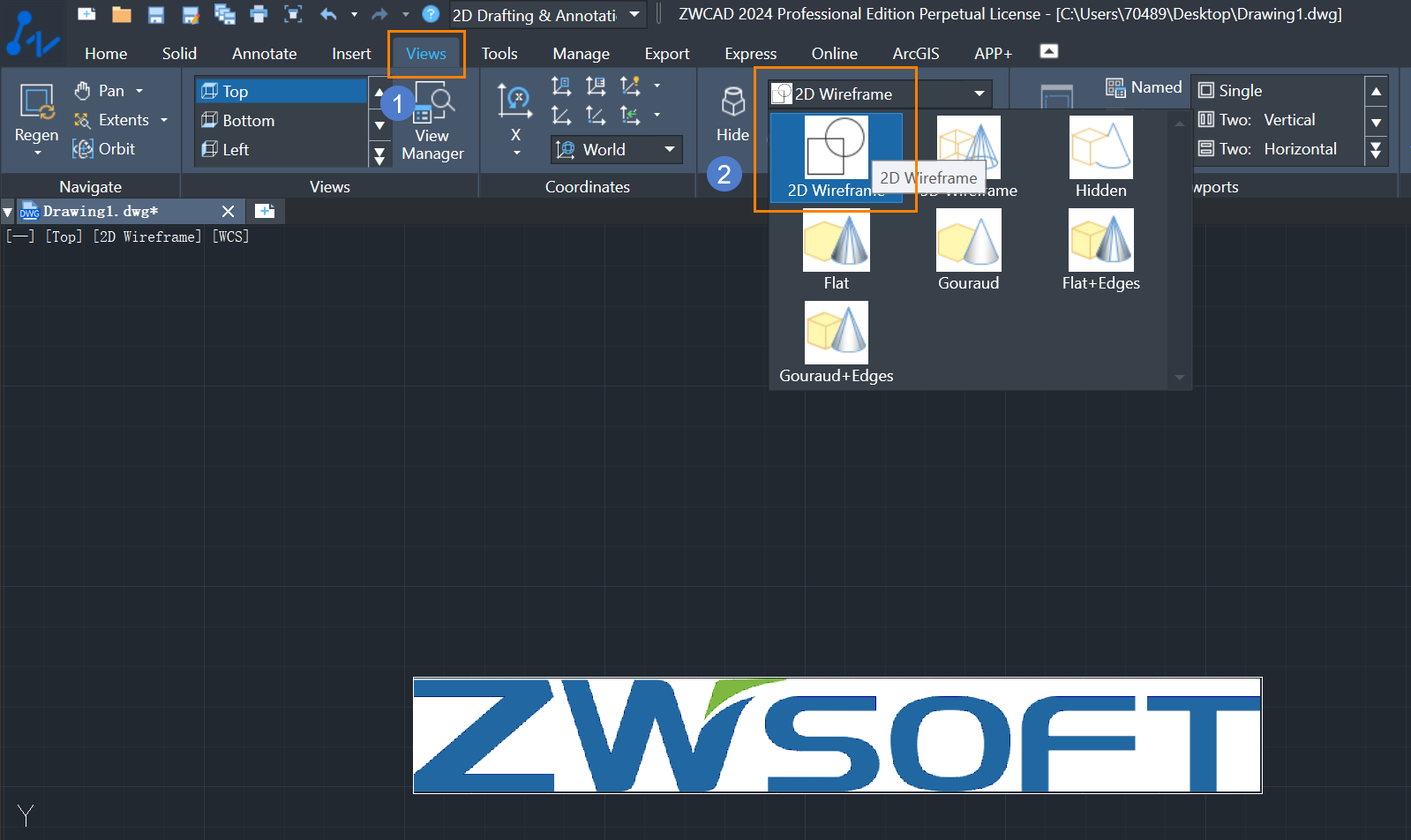Image resolution: width=1411 pixels, height=840 pixels.
Task: Expand the Regen dropdown arrow
Action: pyautogui.click(x=37, y=154)
